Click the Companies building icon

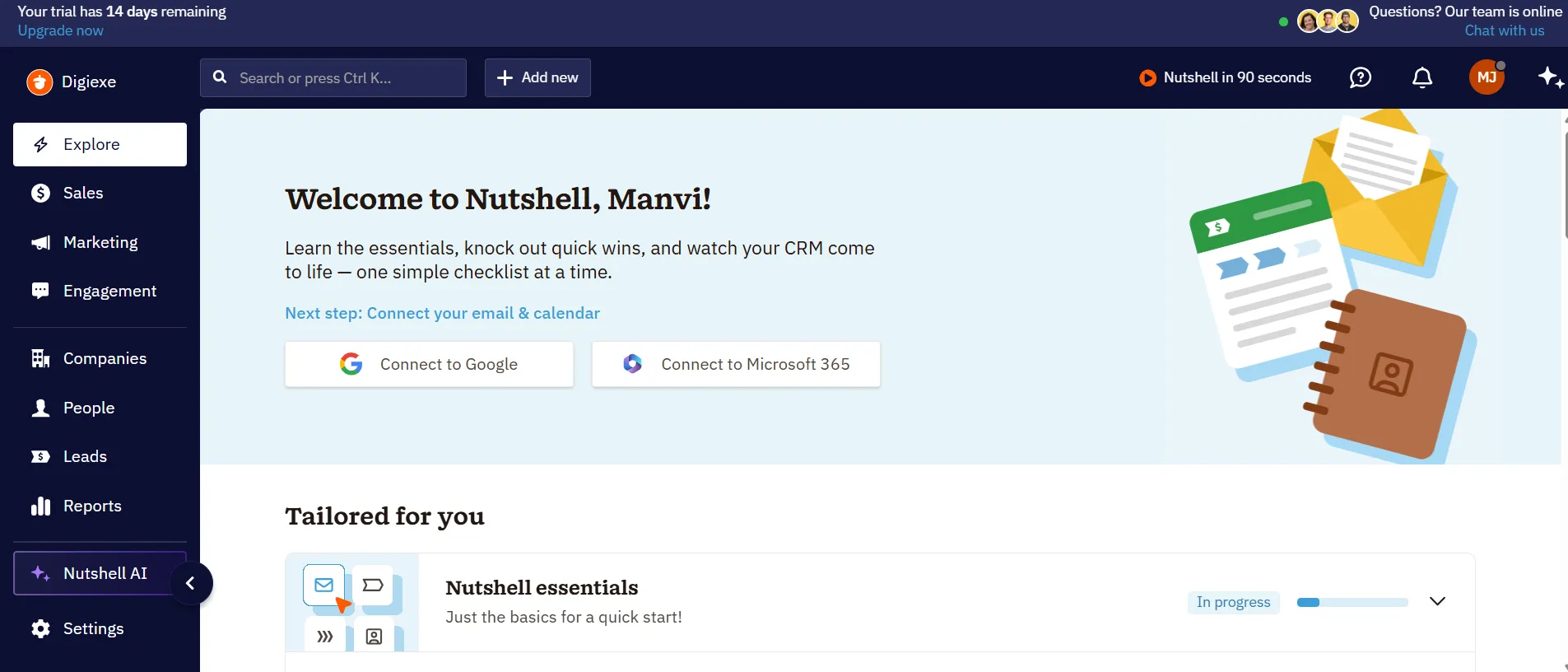click(x=40, y=358)
